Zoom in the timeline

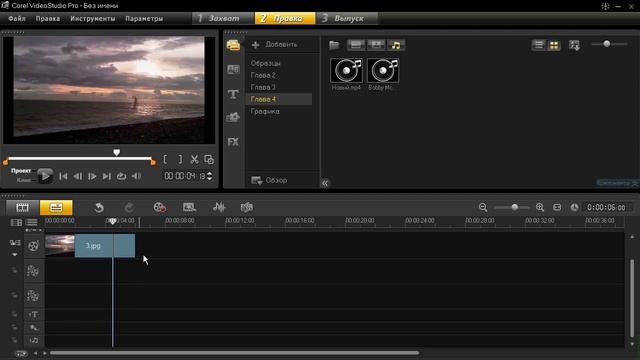tap(540, 207)
